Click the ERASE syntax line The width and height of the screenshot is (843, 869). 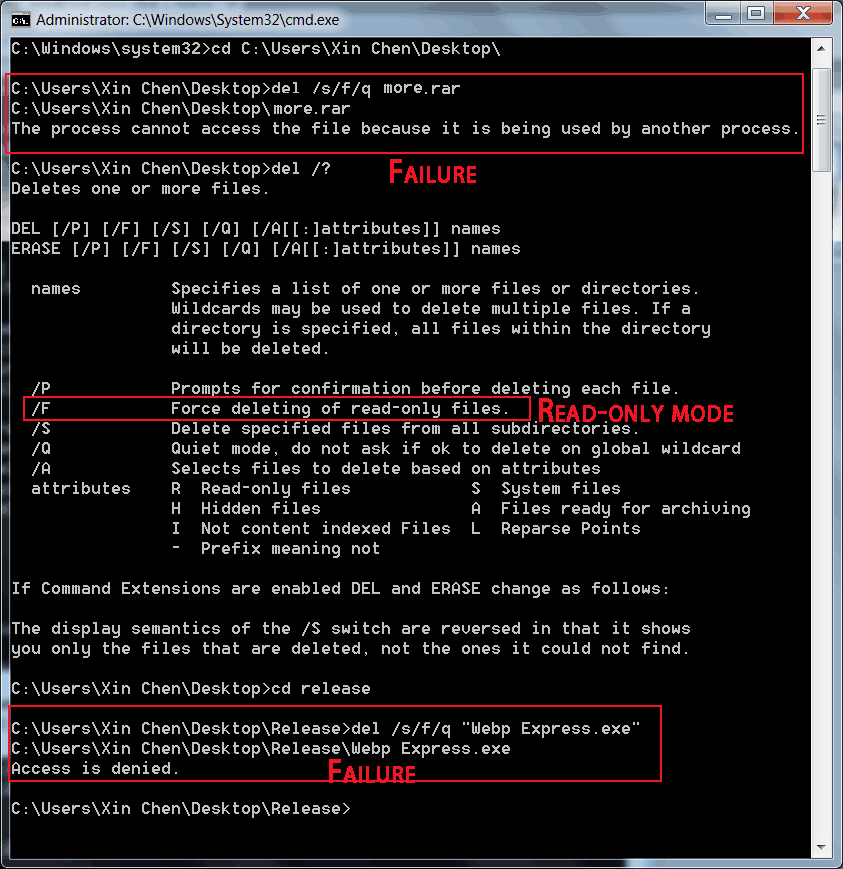266,249
